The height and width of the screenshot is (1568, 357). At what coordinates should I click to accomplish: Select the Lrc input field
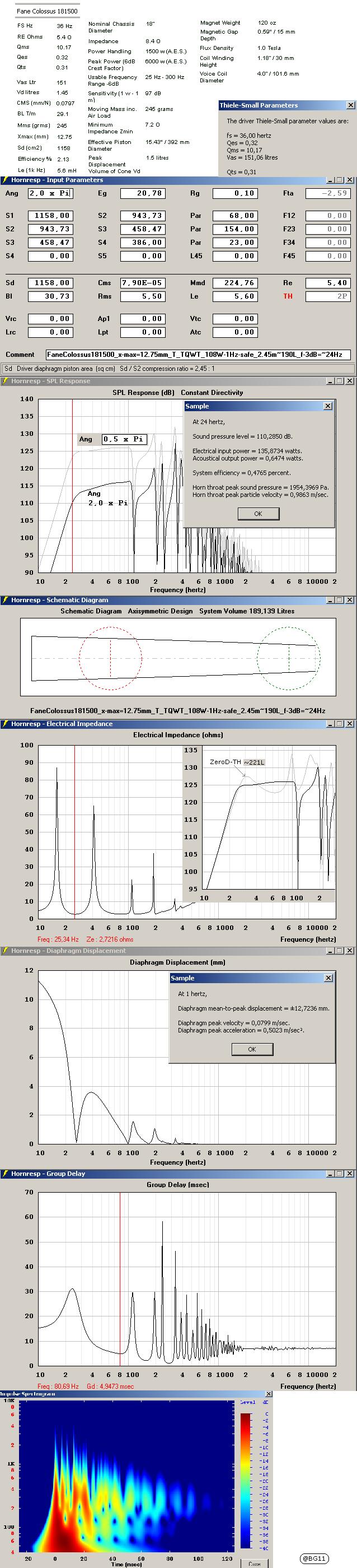(50, 332)
